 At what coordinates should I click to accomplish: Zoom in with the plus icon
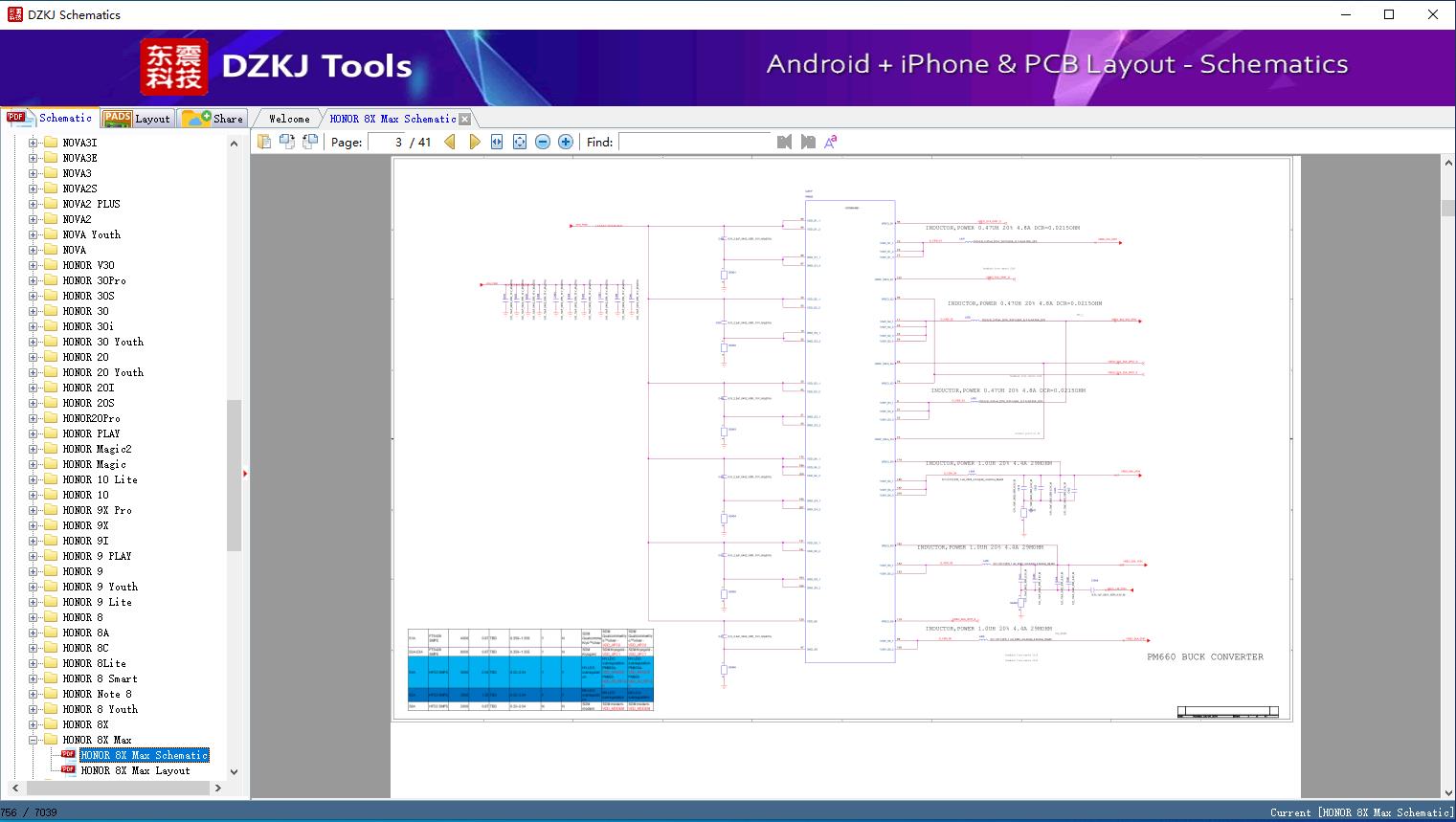[x=566, y=142]
